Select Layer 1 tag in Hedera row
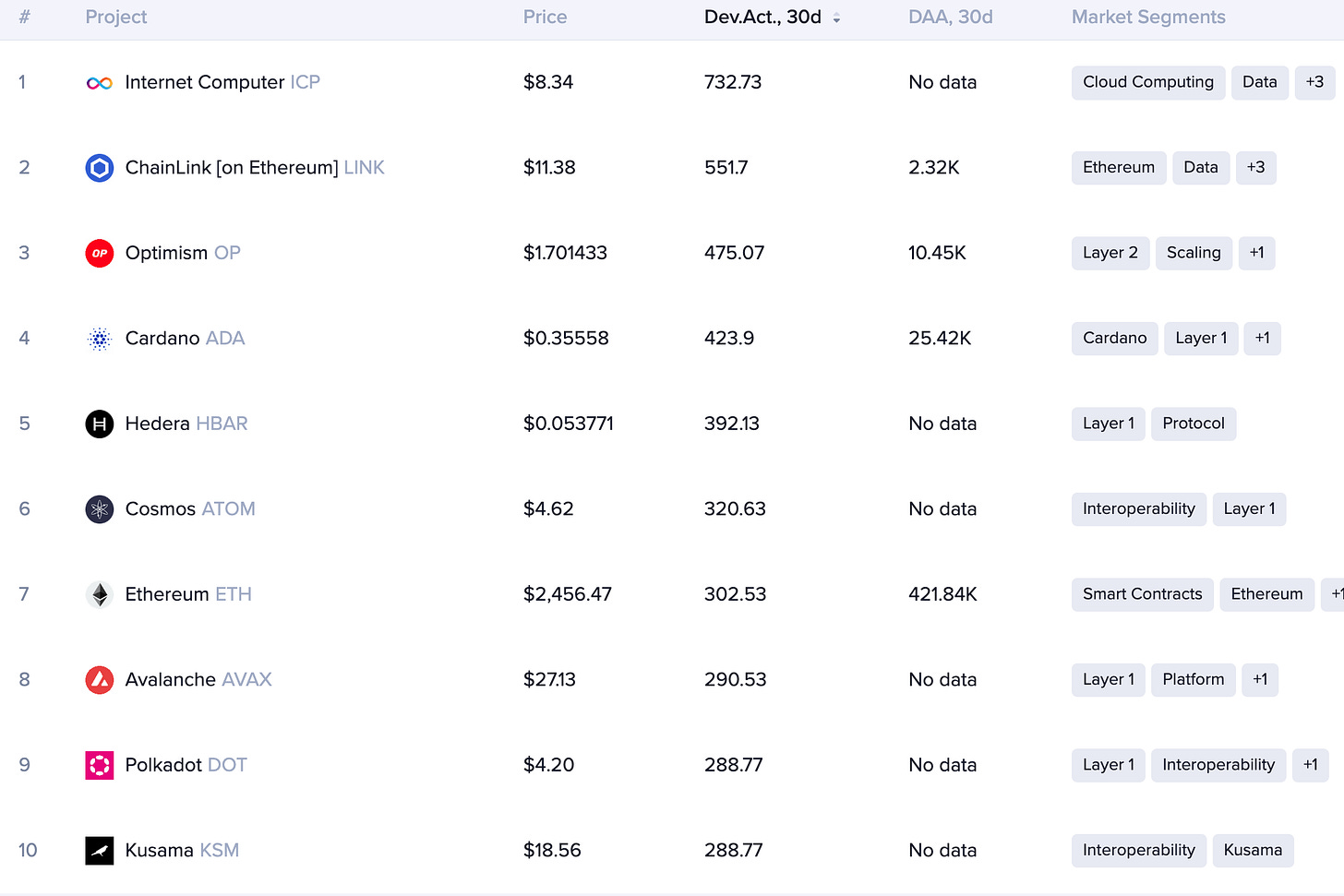The image size is (1344, 896). (1109, 424)
